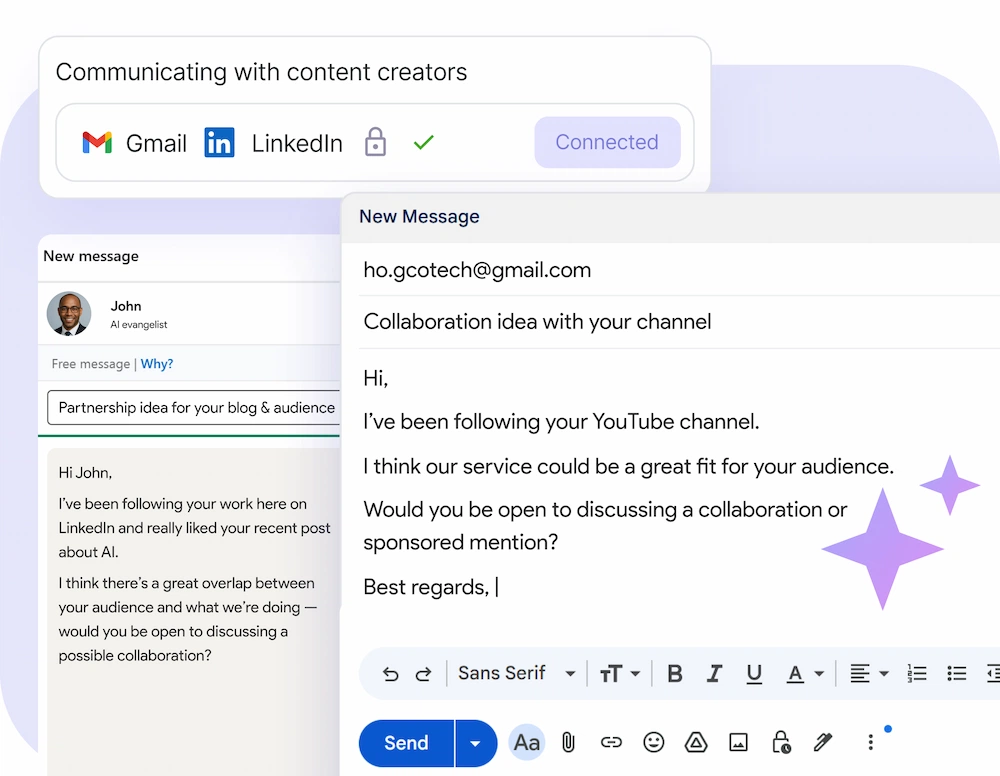This screenshot has width=1000, height=776.
Task: Click the subject field Collaboration idea
Action: click(x=679, y=321)
